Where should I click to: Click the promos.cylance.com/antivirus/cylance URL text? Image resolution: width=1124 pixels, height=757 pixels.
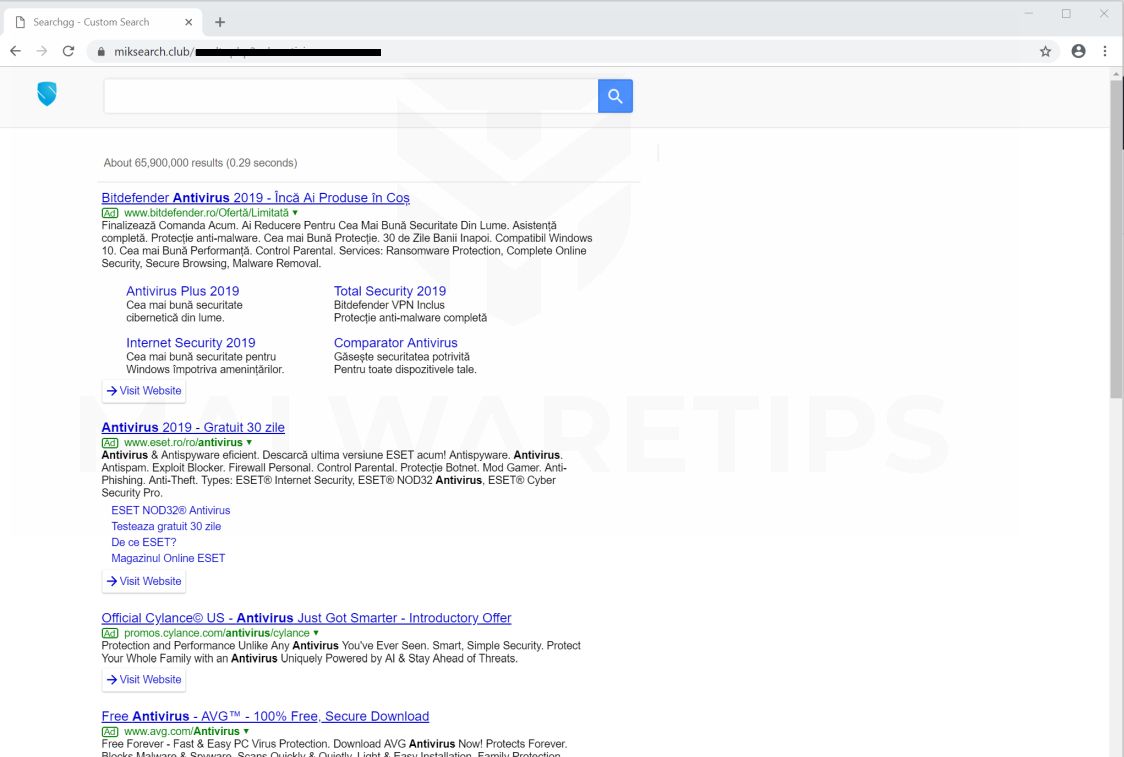(x=216, y=633)
